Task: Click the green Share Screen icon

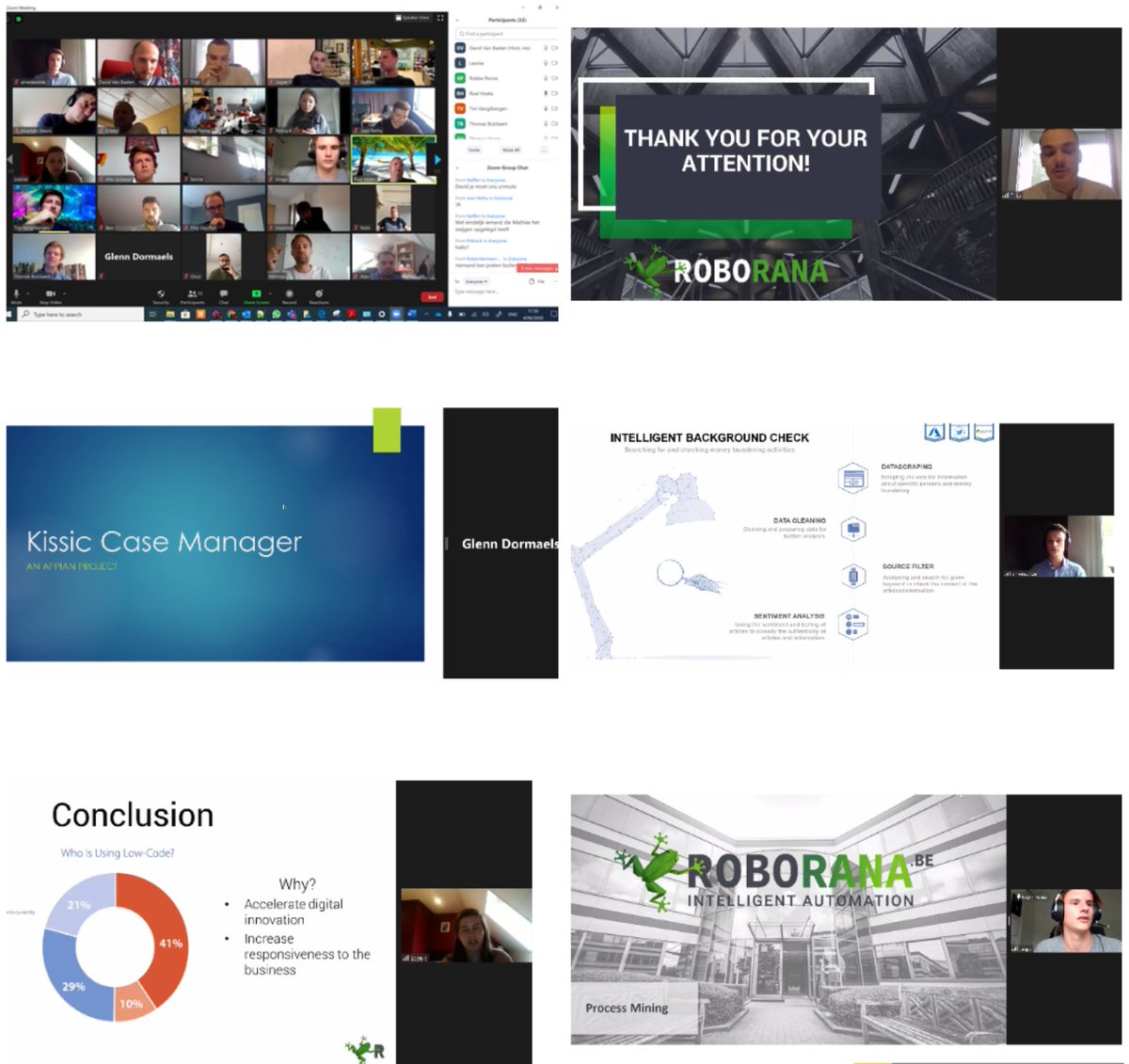Action: click(x=256, y=294)
